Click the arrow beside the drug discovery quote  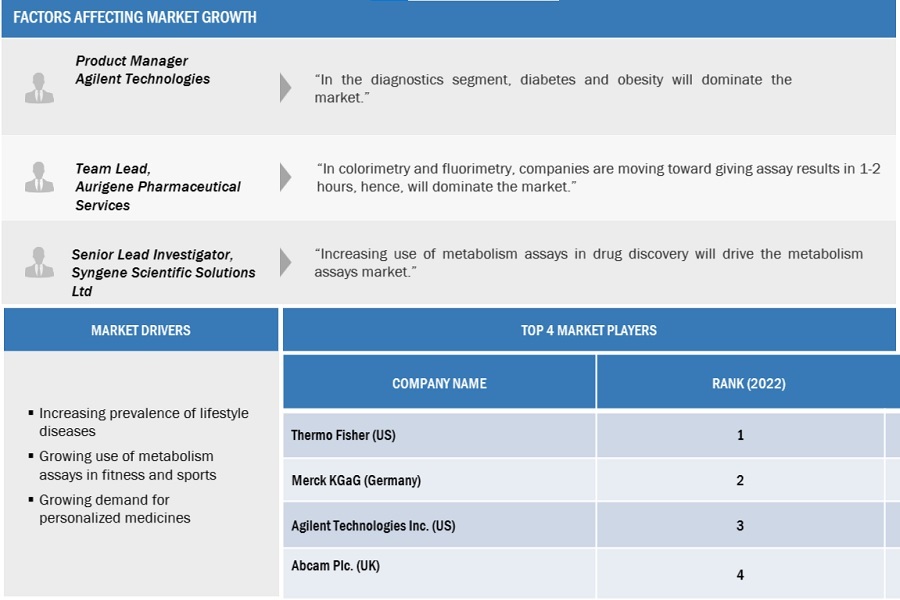point(285,263)
